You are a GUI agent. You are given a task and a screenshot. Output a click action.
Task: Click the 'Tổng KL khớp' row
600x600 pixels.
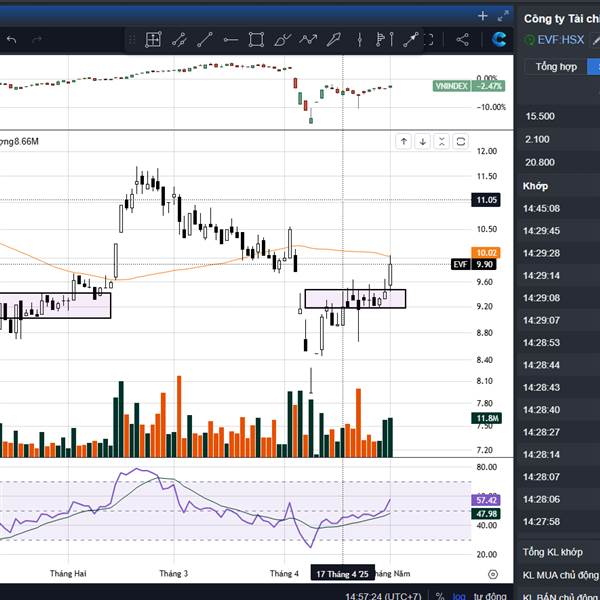click(559, 552)
